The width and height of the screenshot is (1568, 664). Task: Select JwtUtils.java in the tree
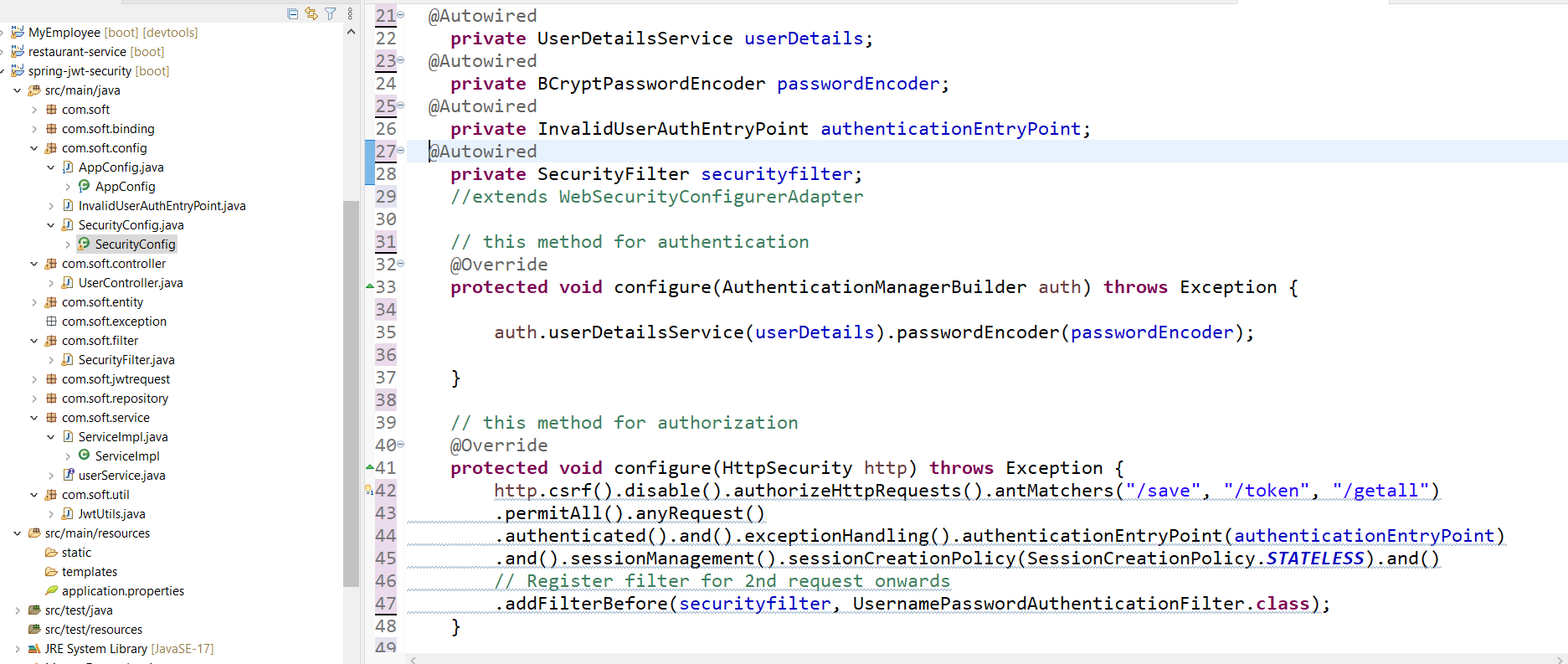point(111,514)
